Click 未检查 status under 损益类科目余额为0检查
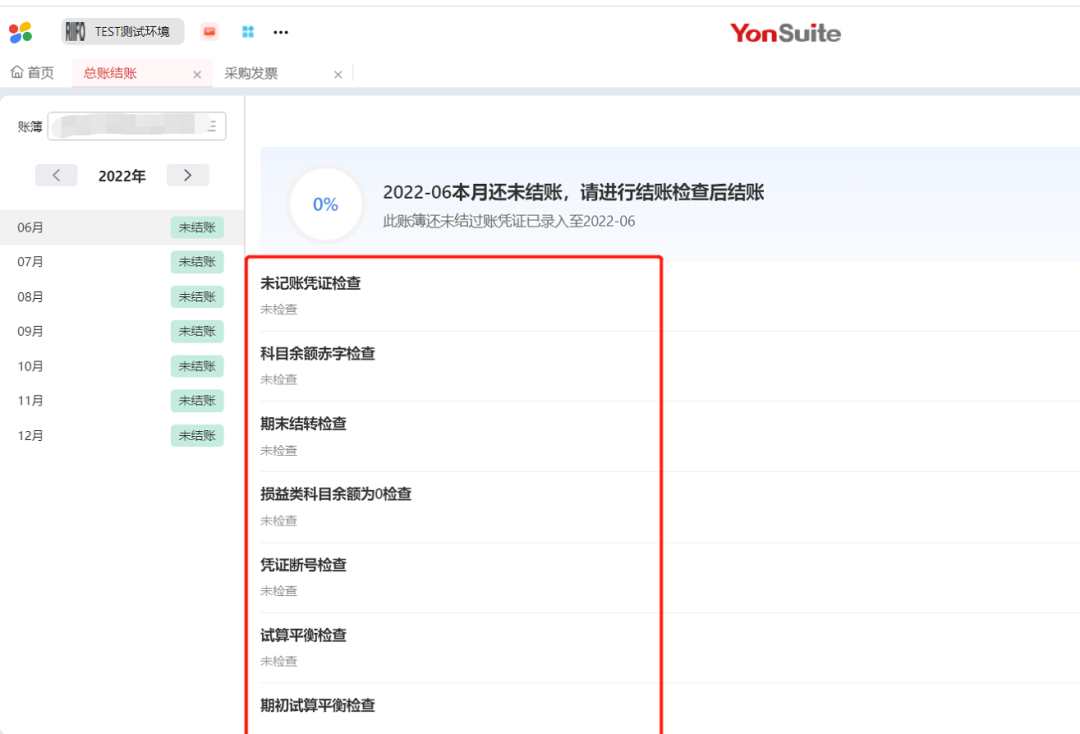 click(279, 521)
